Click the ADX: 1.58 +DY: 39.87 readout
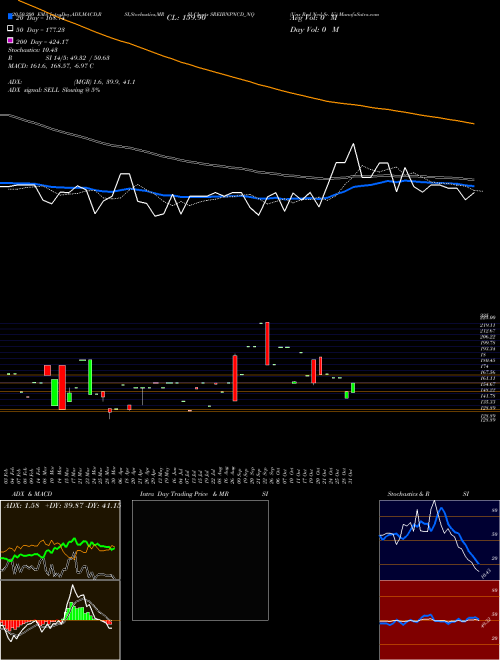Viewport: 500px width, 660px height. (x=62, y=506)
